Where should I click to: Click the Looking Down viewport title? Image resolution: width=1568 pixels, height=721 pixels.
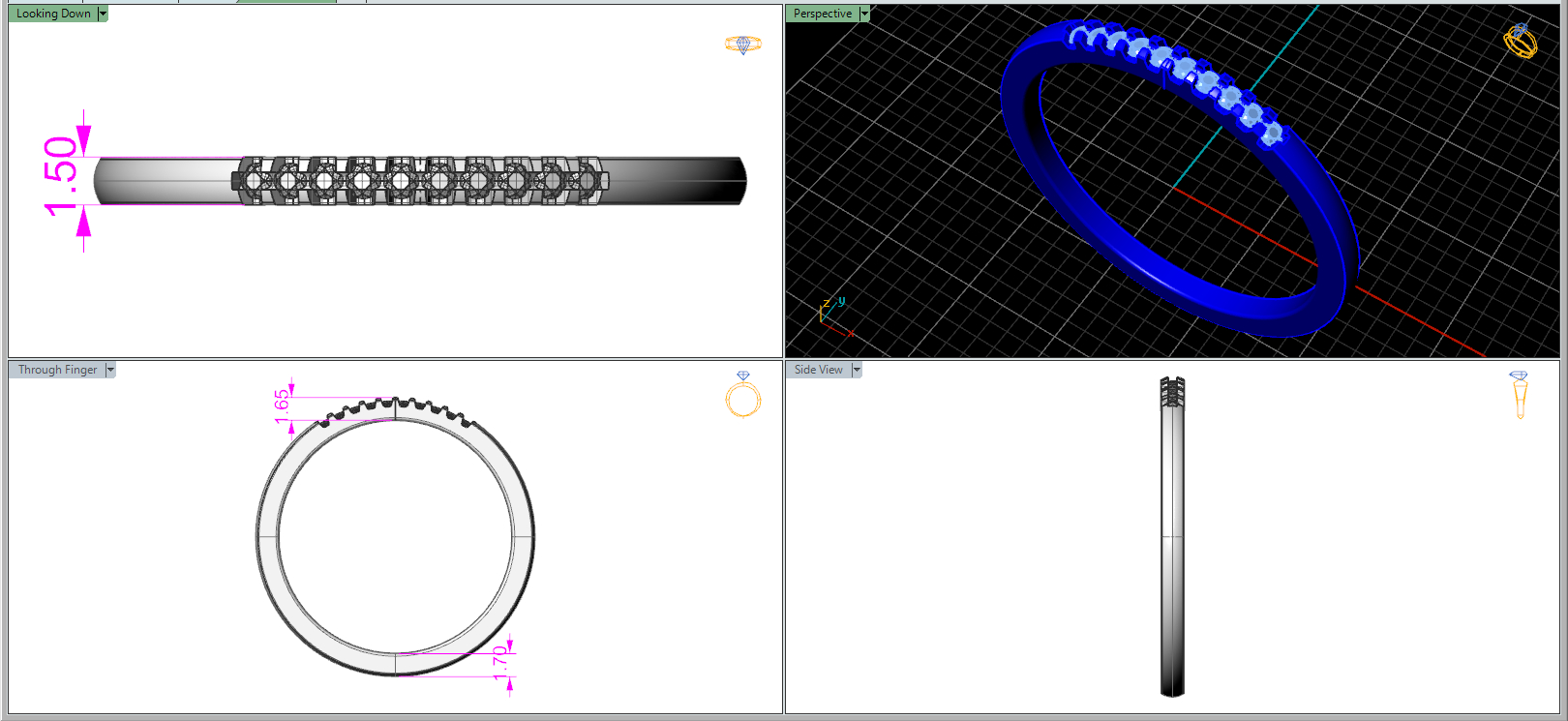(53, 14)
